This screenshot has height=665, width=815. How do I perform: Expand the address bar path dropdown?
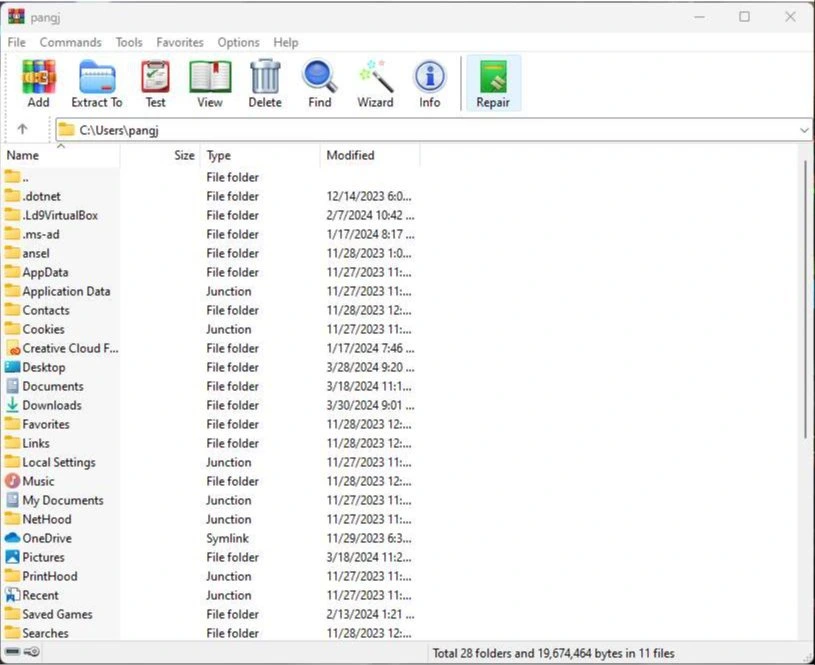[804, 130]
